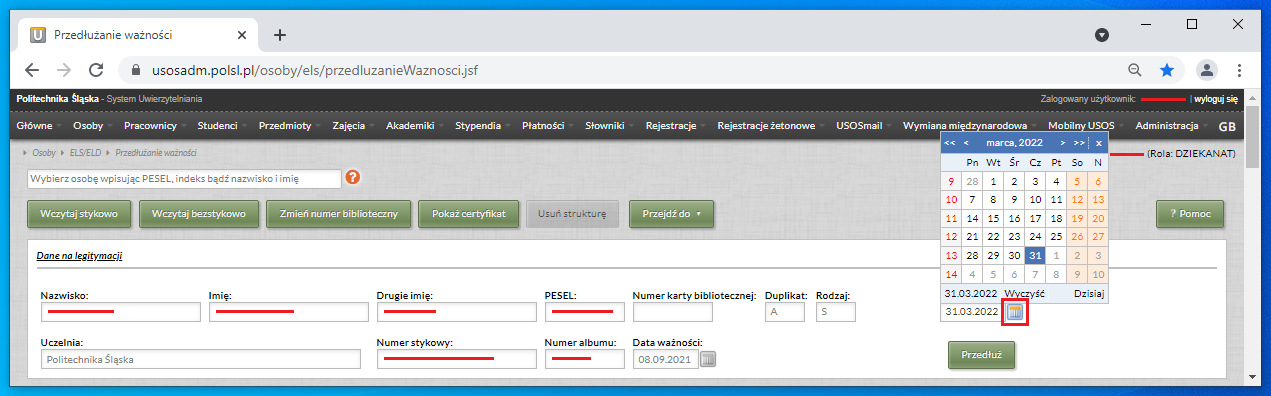This screenshot has width=1271, height=396.
Task: Click Wyczyść in the calendar footer
Action: point(1024,294)
